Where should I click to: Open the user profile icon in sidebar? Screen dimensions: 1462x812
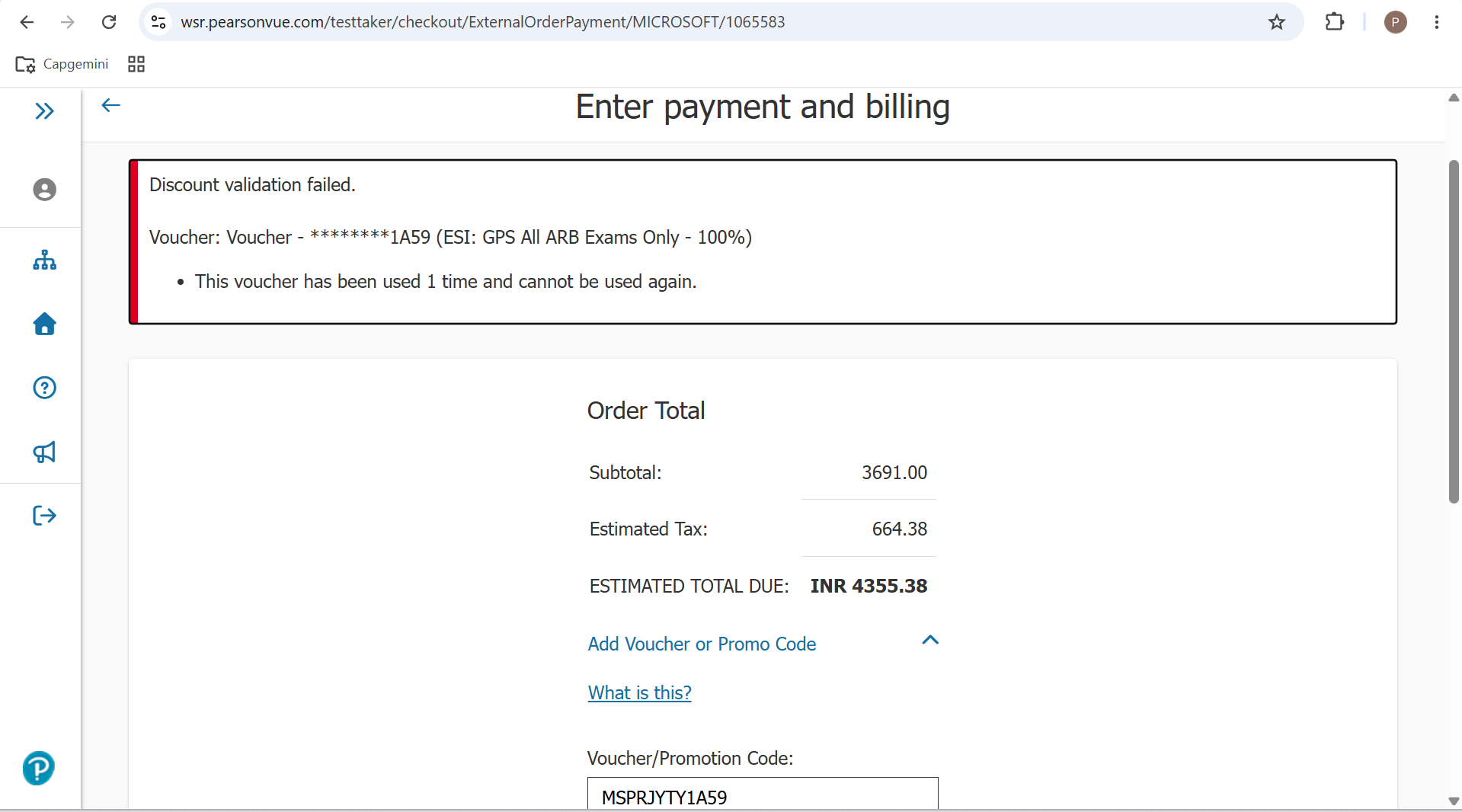(x=44, y=190)
